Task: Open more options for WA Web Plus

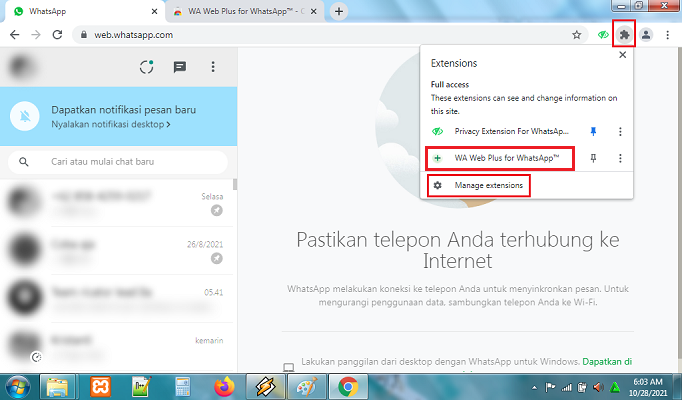Action: [620, 158]
